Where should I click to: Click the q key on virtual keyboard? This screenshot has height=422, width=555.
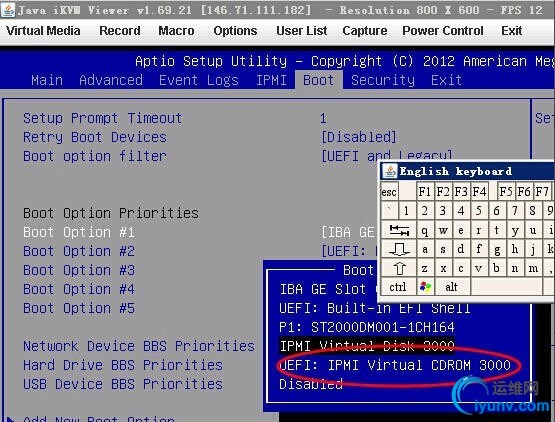coord(425,230)
